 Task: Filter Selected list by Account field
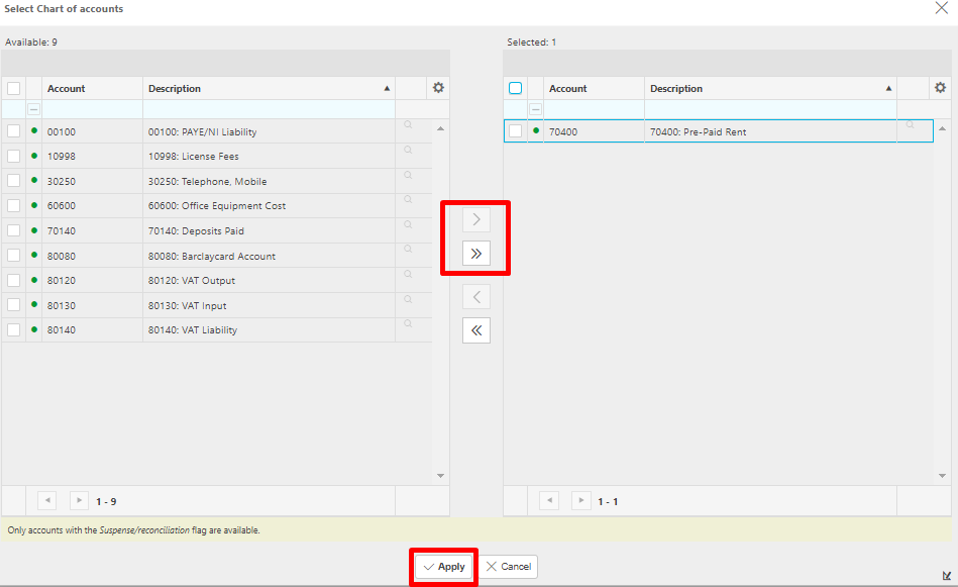tap(594, 109)
